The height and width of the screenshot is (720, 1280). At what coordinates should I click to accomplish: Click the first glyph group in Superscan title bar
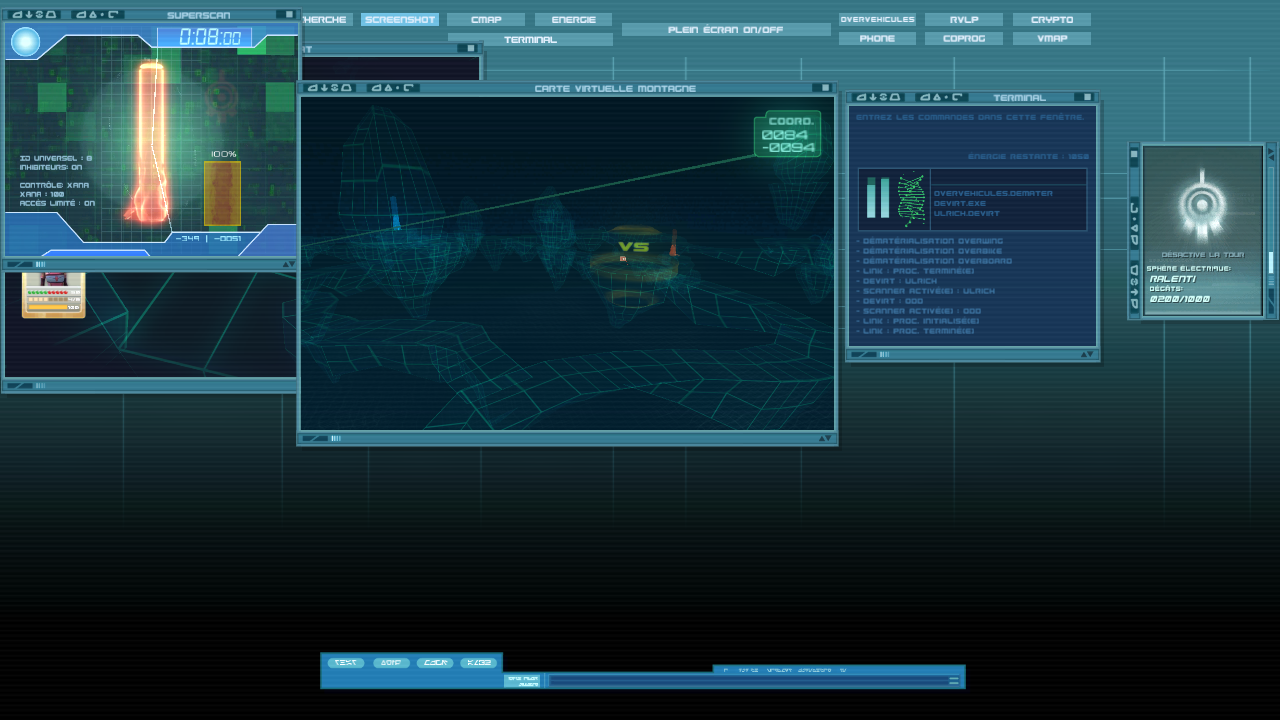(x=33, y=15)
